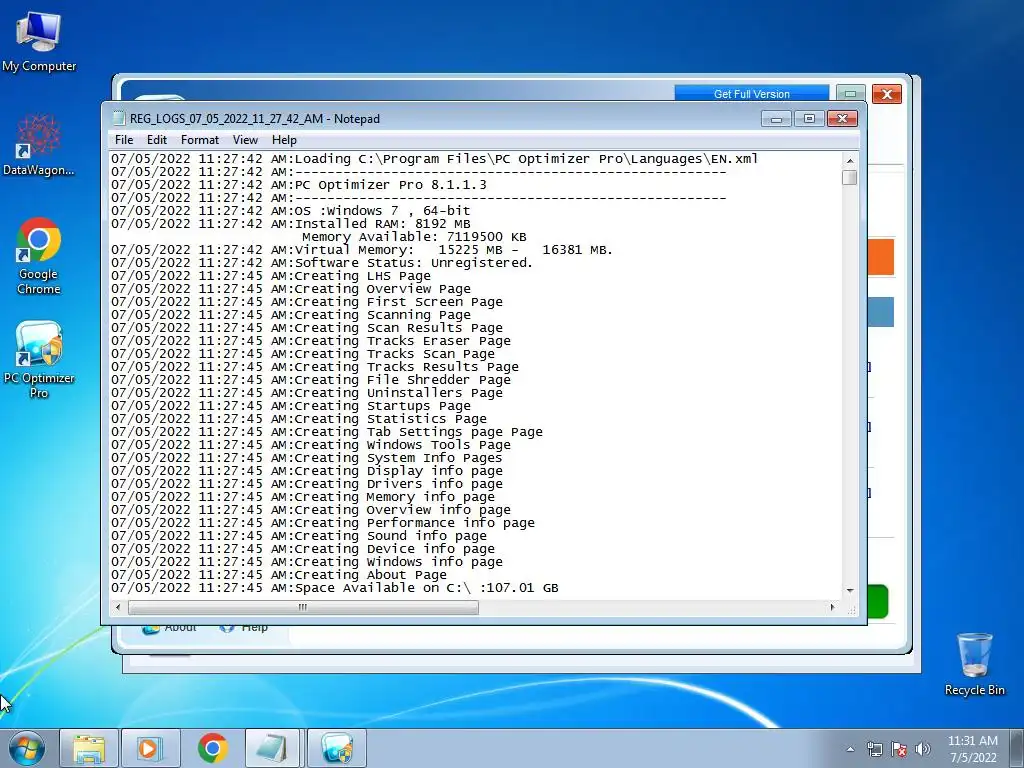1024x768 pixels.
Task: Open Windows Media Player from taskbar
Action: tap(151, 748)
